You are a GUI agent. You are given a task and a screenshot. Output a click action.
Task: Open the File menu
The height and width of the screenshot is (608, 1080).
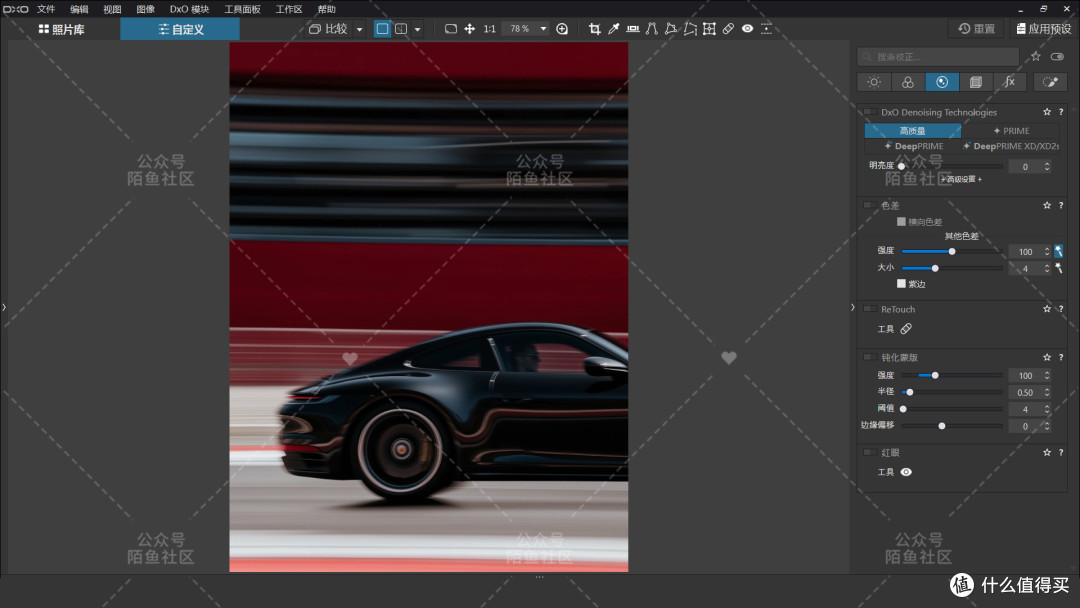(46, 9)
